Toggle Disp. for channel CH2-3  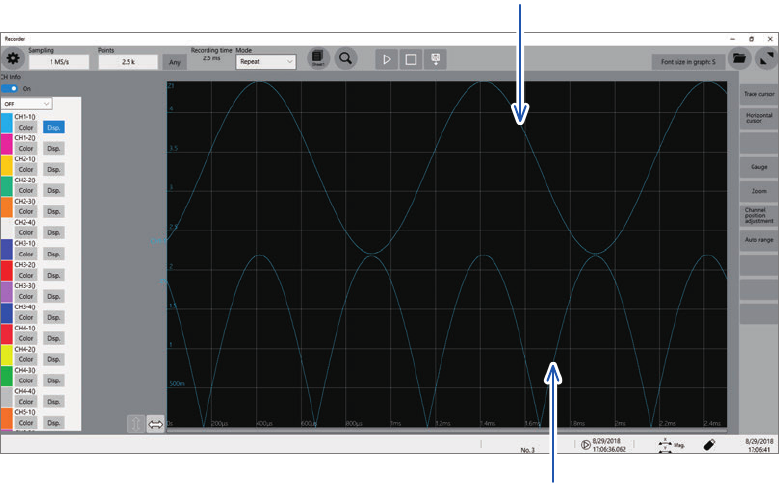(54, 211)
